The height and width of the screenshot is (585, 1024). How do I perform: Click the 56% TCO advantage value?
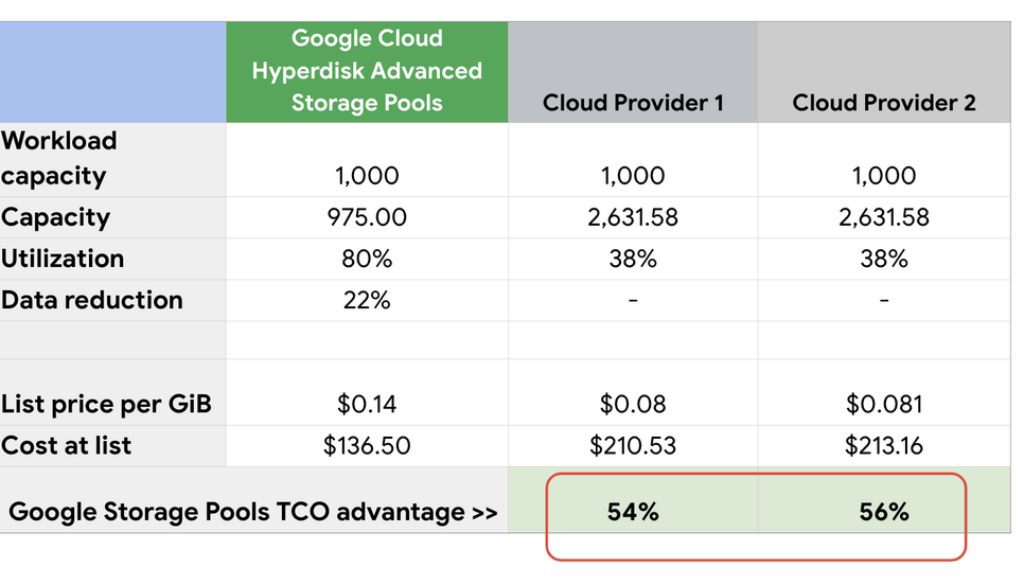point(884,512)
